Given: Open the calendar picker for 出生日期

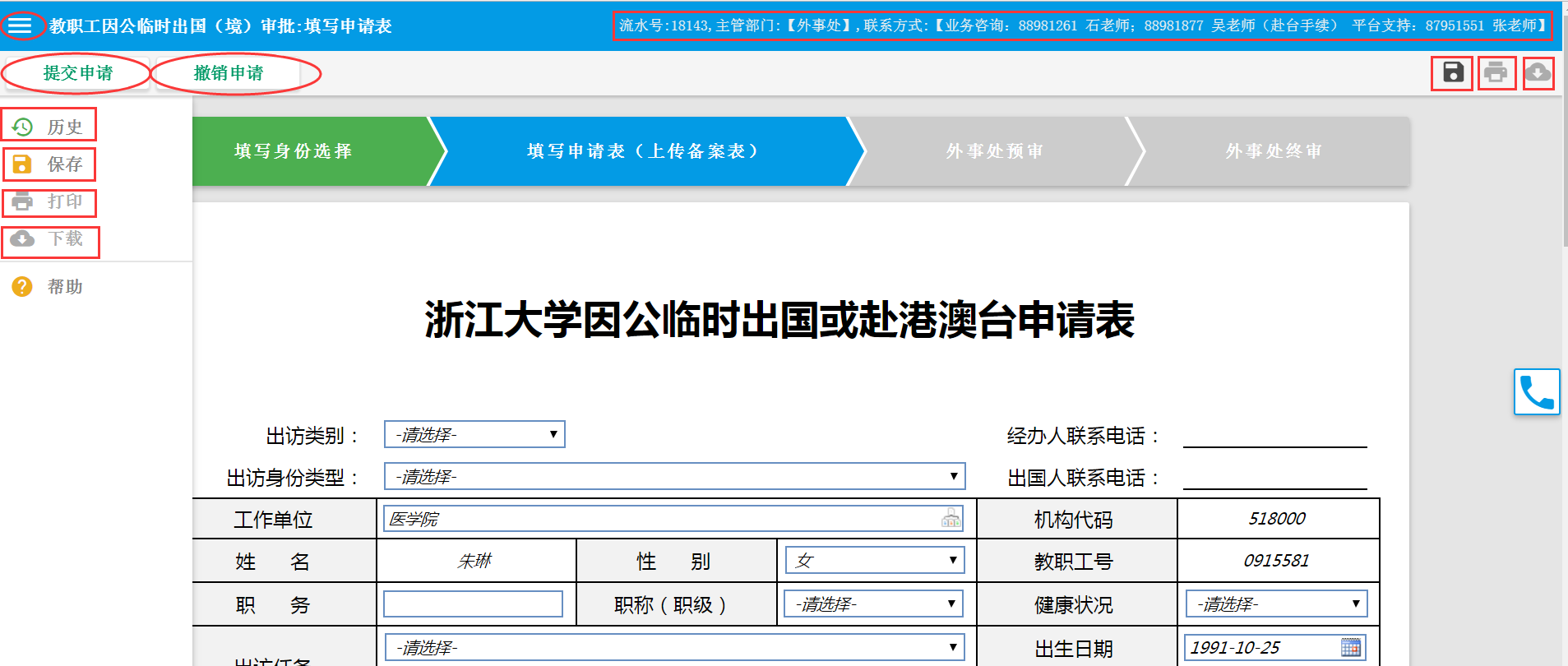Looking at the screenshot, I should (x=1350, y=648).
